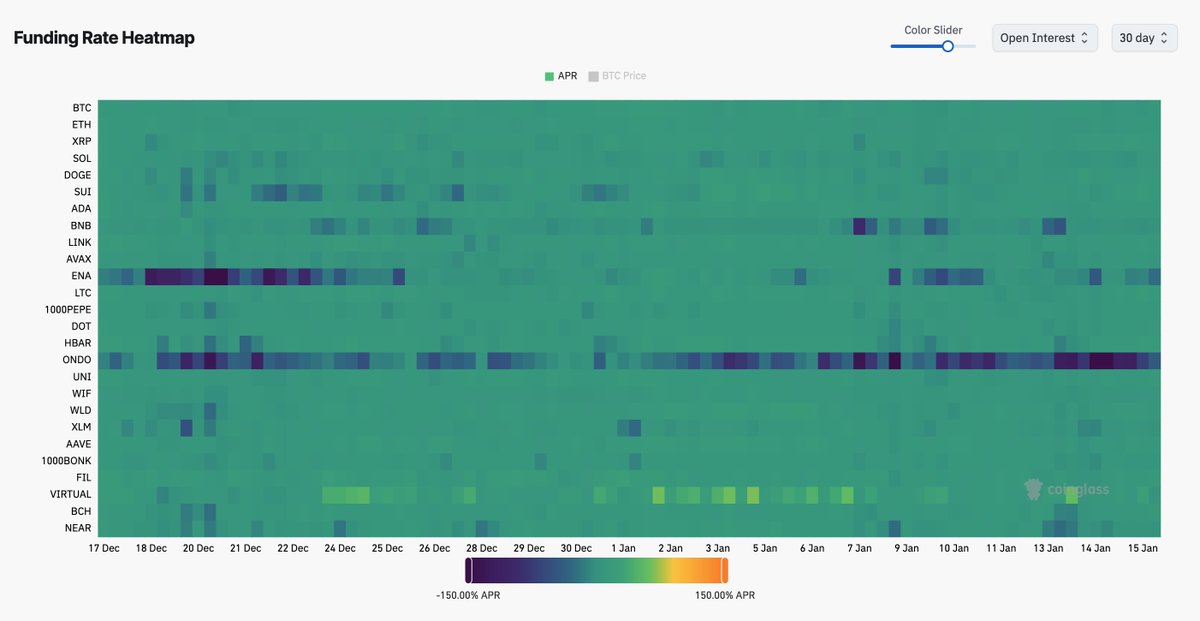Click the BNB row label
This screenshot has height=621, width=1200.
(82, 226)
